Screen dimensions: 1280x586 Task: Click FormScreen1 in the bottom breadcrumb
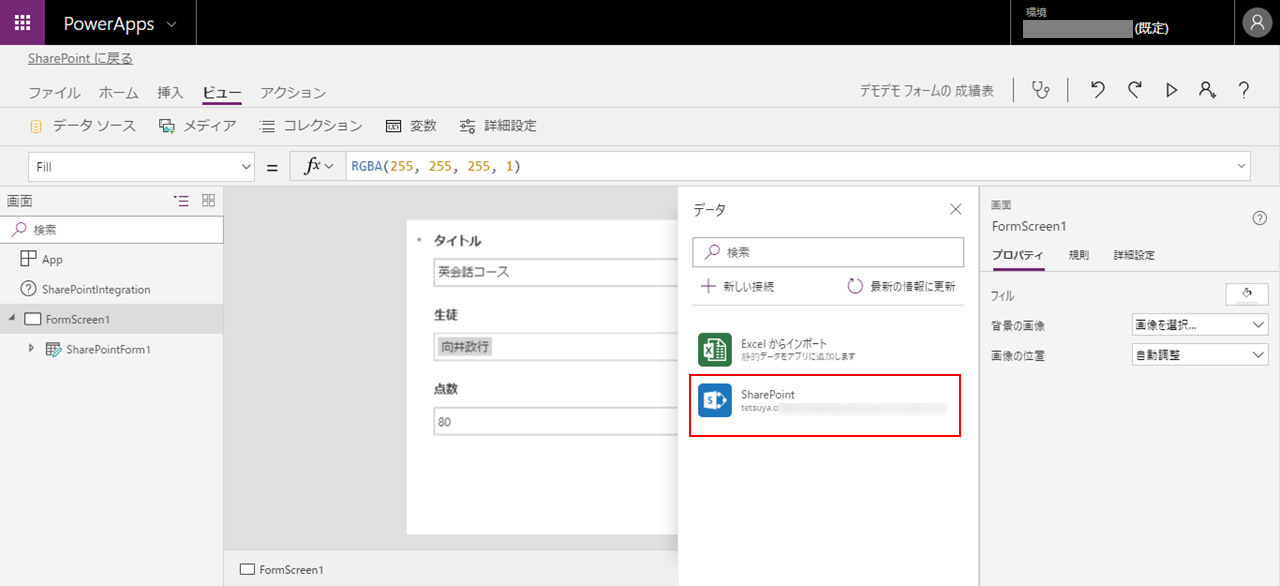coord(282,570)
